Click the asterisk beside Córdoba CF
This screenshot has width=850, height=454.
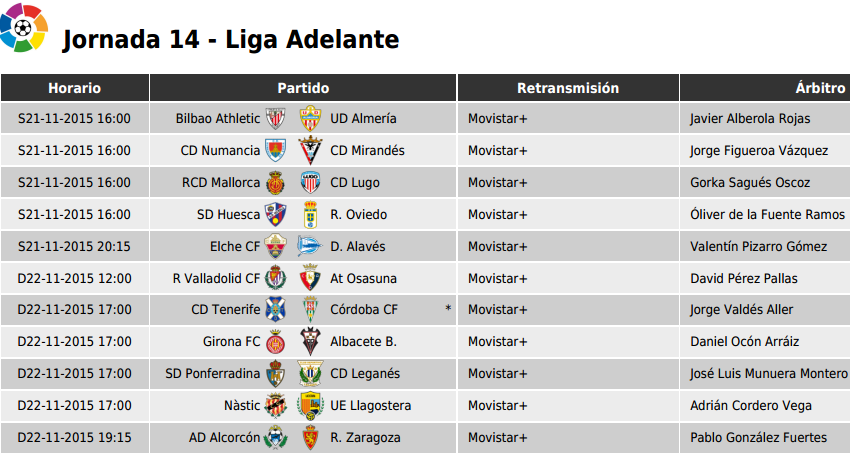tap(448, 309)
